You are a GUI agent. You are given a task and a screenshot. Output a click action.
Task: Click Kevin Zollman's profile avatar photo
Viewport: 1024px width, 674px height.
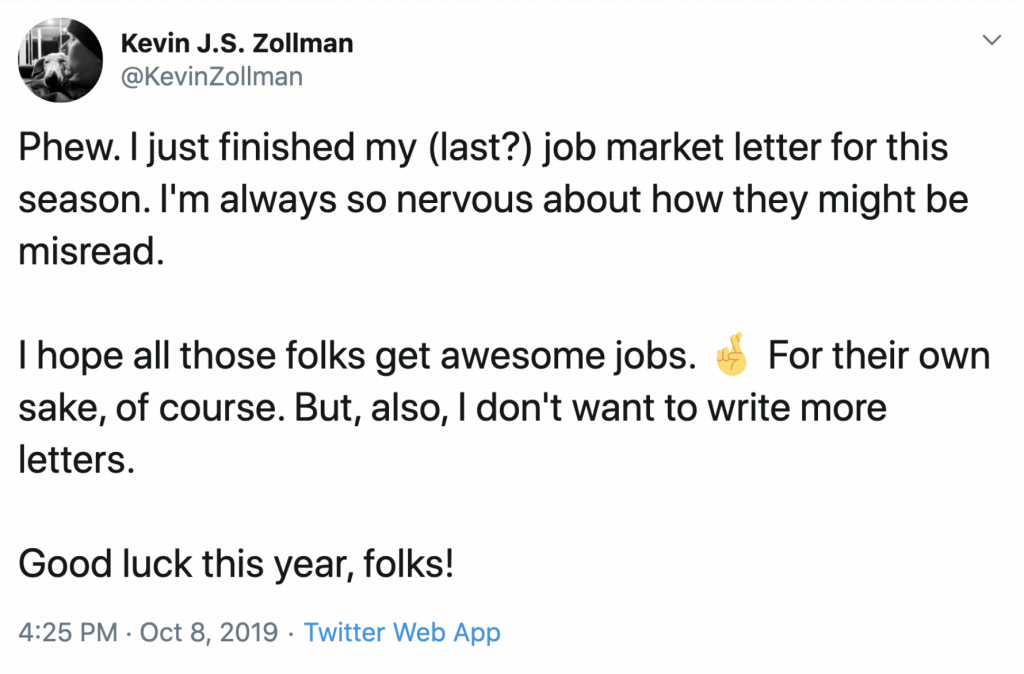point(60,60)
